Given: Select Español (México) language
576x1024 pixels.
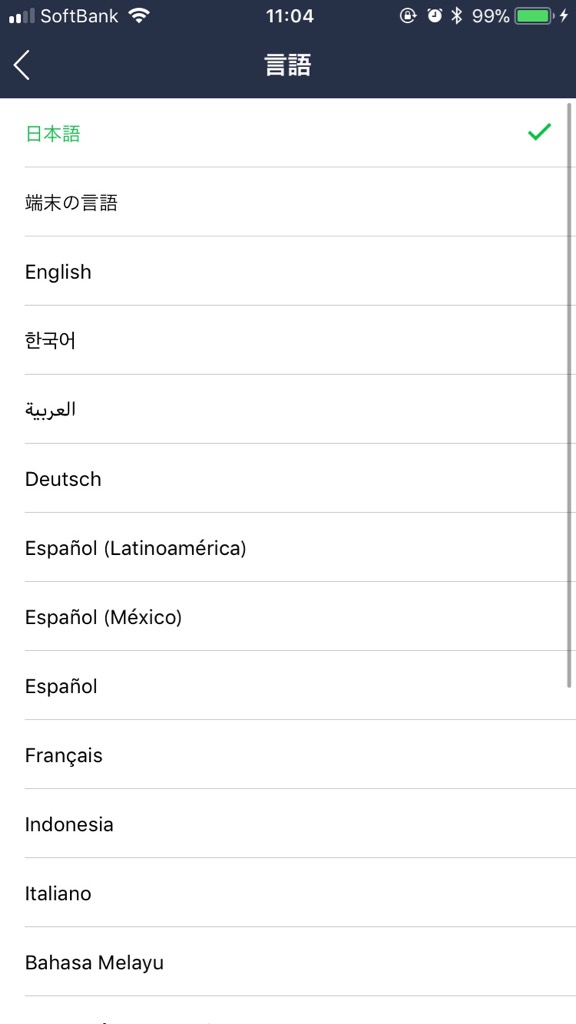Looking at the screenshot, I should point(288,616).
